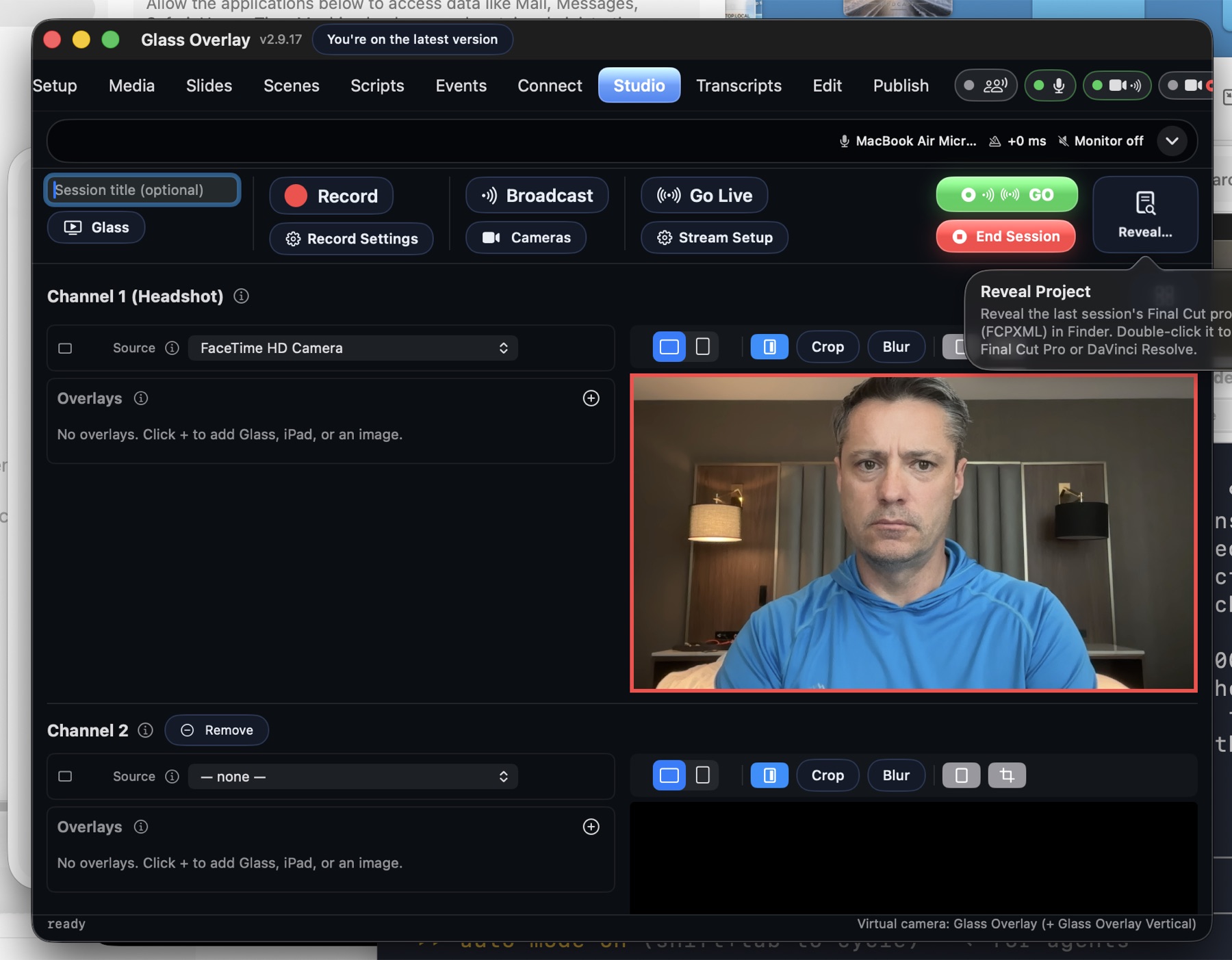The width and height of the screenshot is (1232, 960).
Task: Open Stream Setup
Action: [715, 237]
